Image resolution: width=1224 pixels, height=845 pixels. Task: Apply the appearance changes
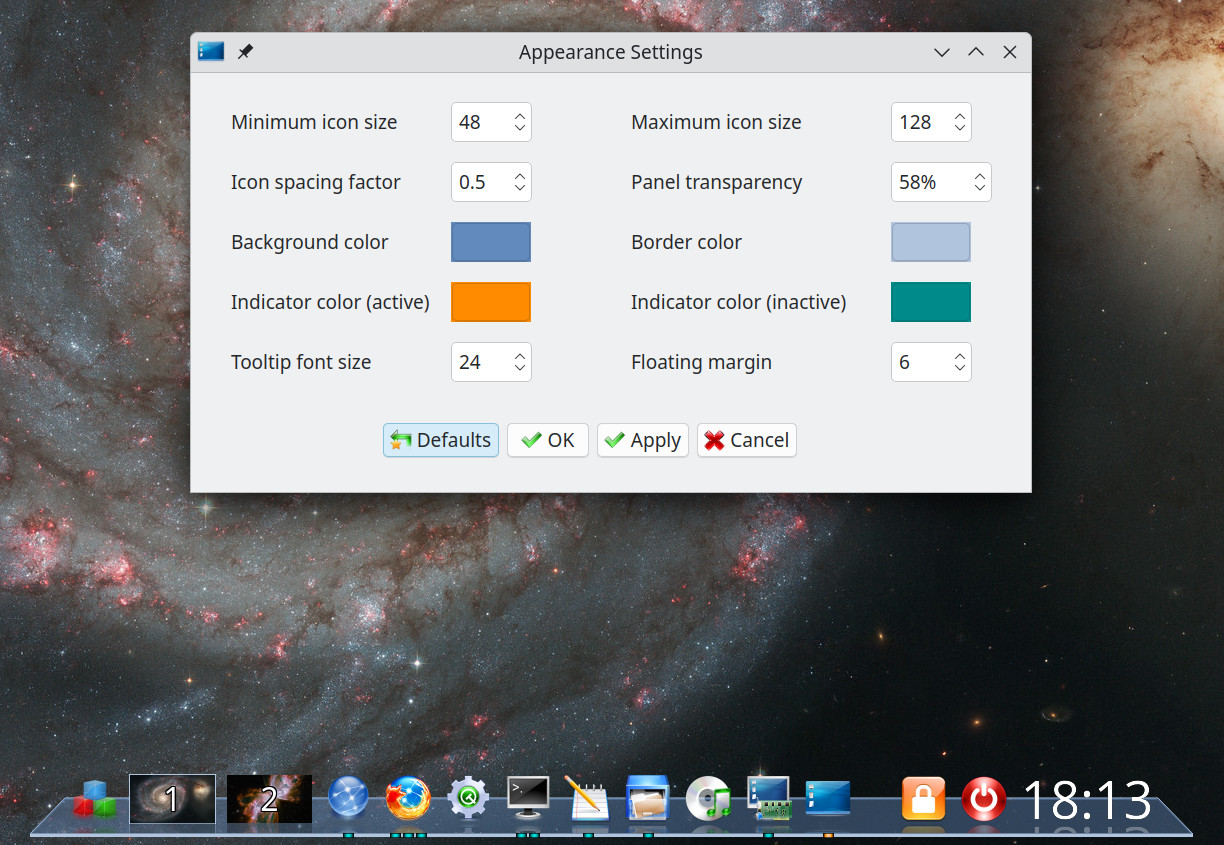click(642, 440)
